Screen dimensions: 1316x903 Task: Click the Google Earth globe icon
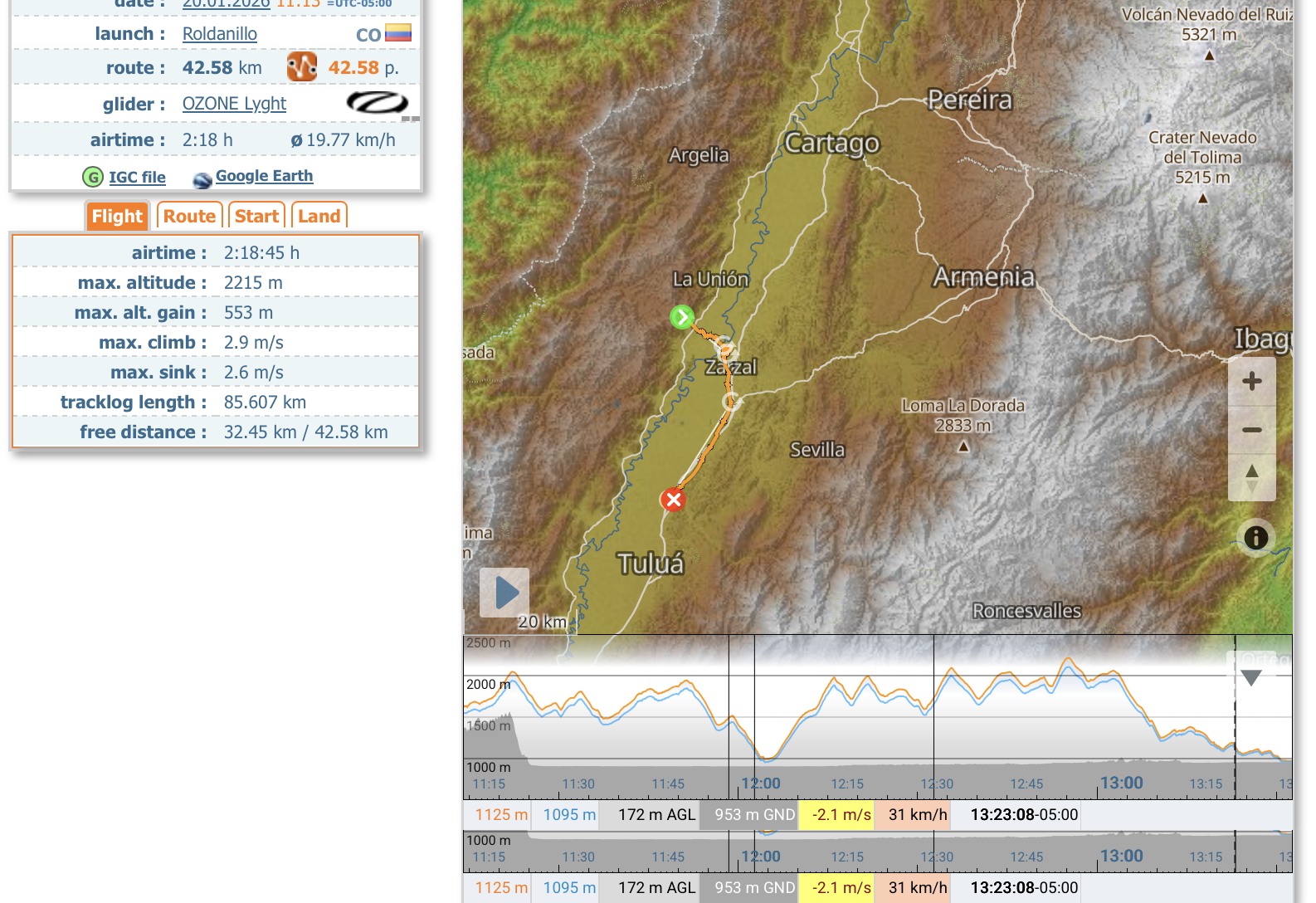coord(202,179)
